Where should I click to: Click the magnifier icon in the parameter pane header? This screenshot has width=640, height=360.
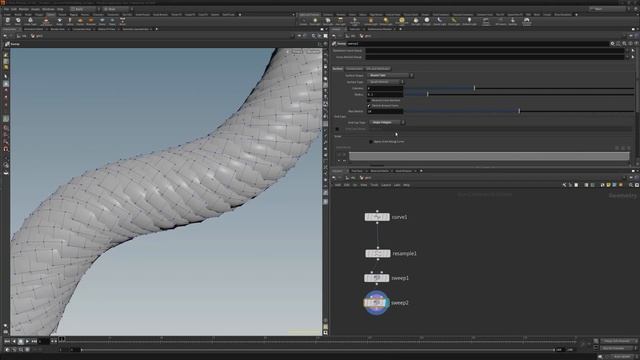[x=624, y=43]
